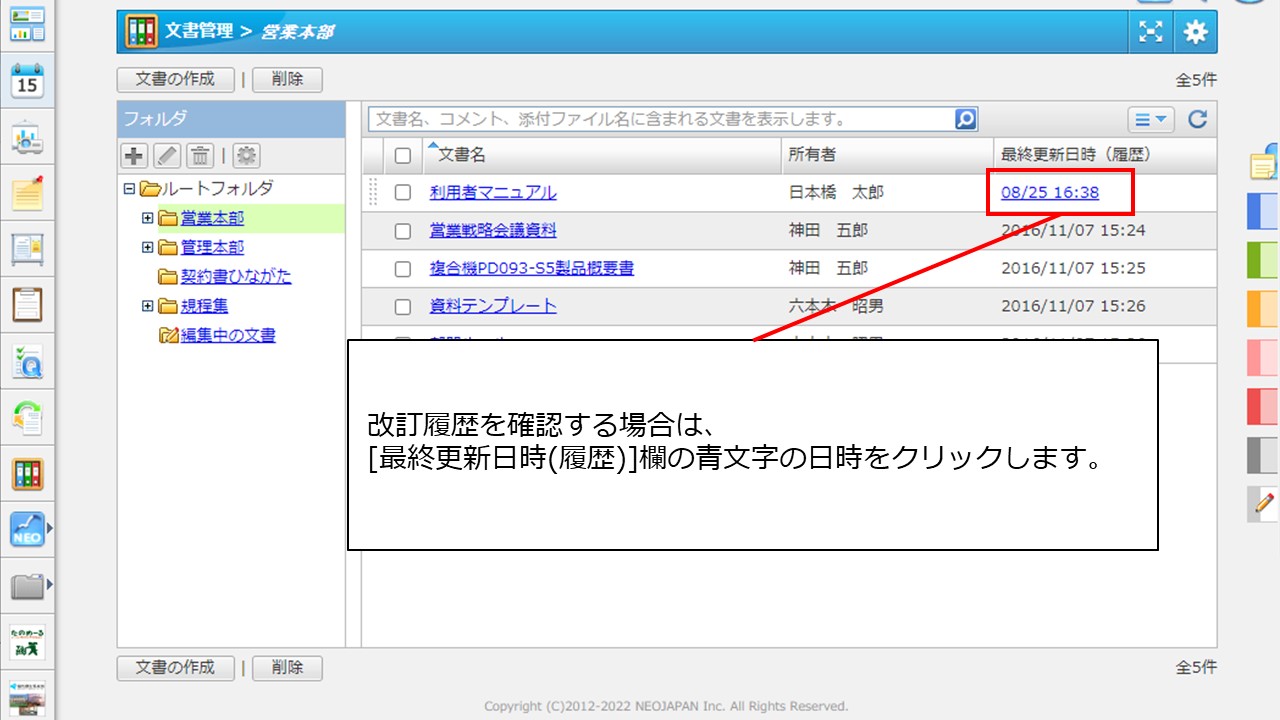
Task: Open the list view options dropdown
Action: tap(1151, 120)
